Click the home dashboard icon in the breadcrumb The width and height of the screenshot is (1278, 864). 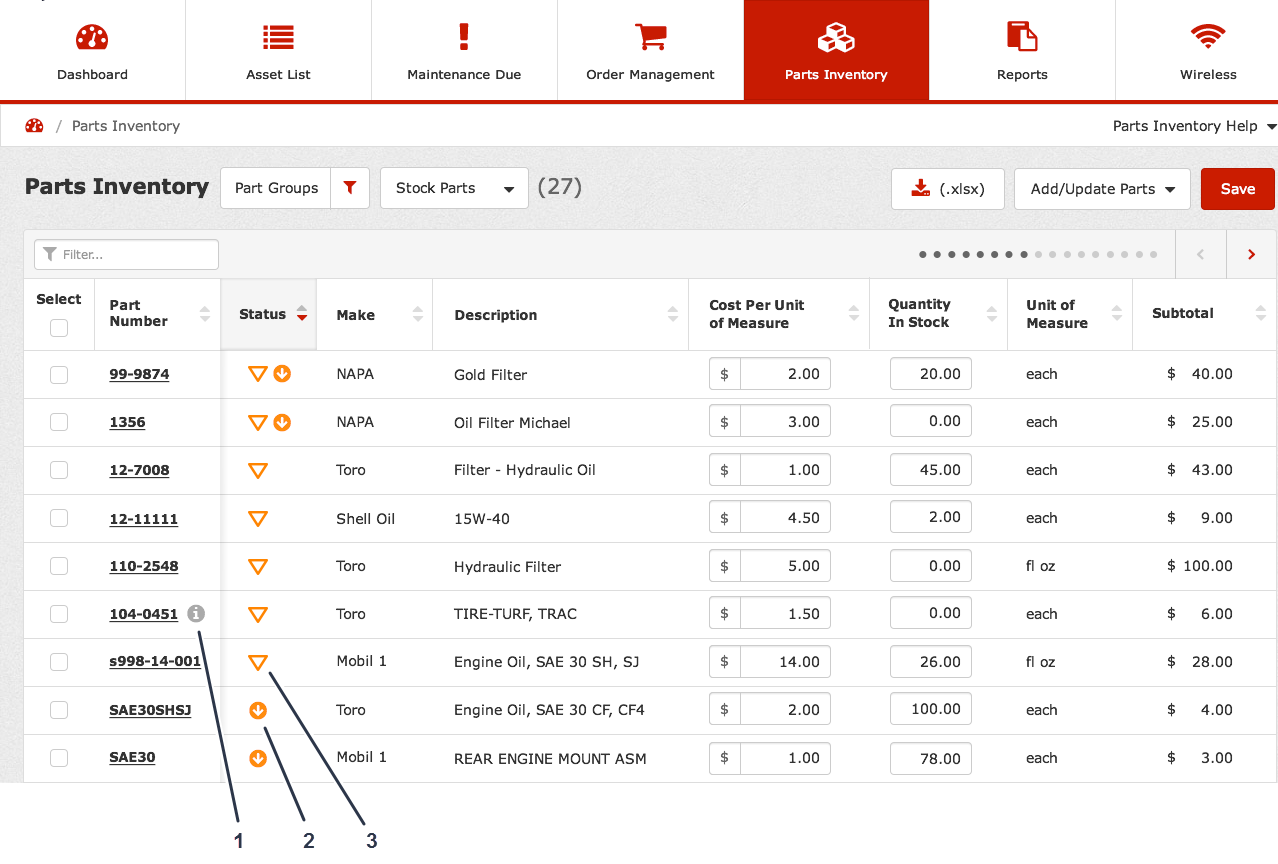[x=34, y=126]
